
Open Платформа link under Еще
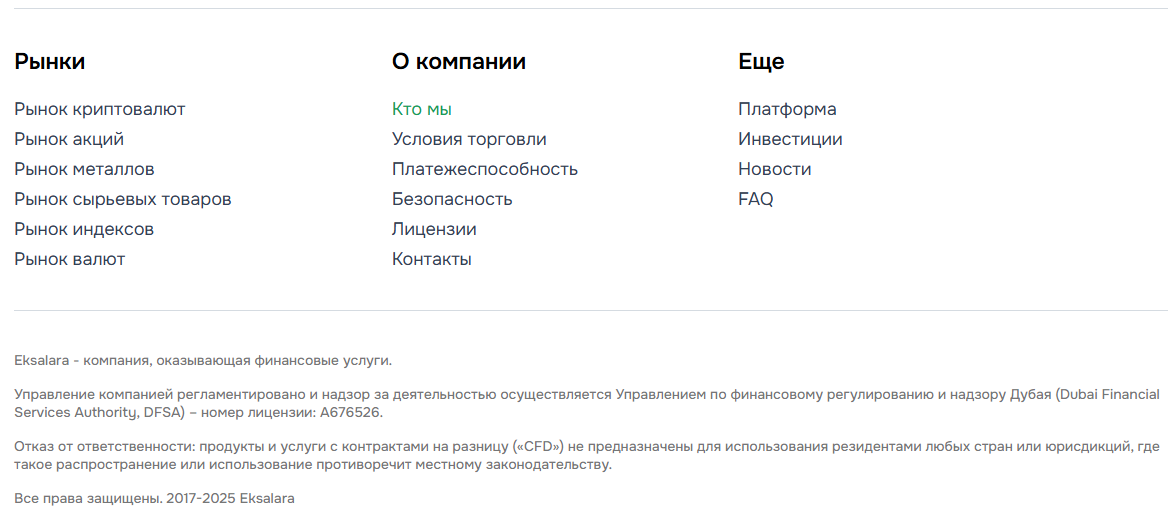pyautogui.click(x=787, y=109)
